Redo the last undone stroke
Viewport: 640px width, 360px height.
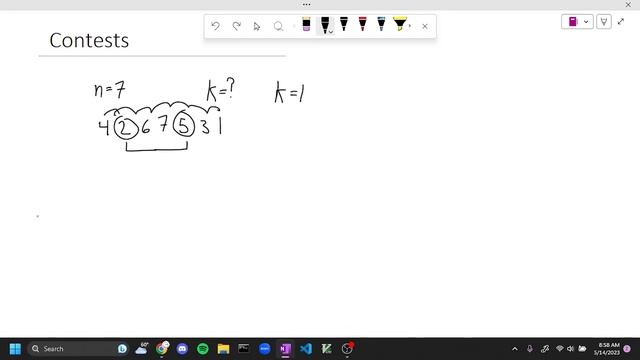(236, 26)
